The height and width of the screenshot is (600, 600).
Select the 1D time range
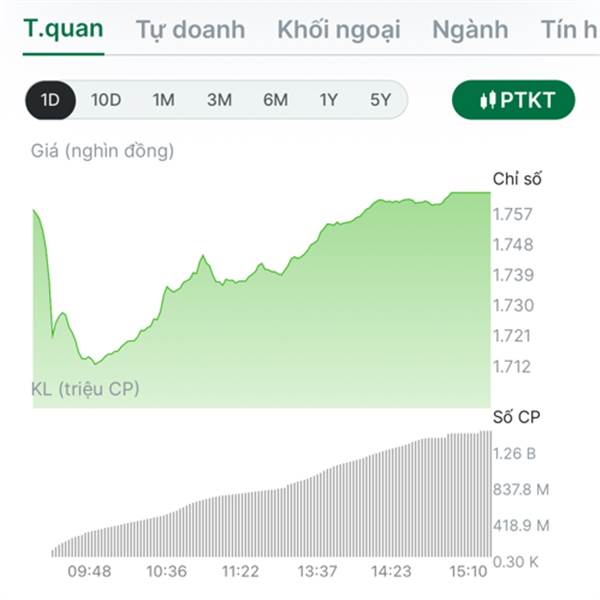pyautogui.click(x=51, y=100)
